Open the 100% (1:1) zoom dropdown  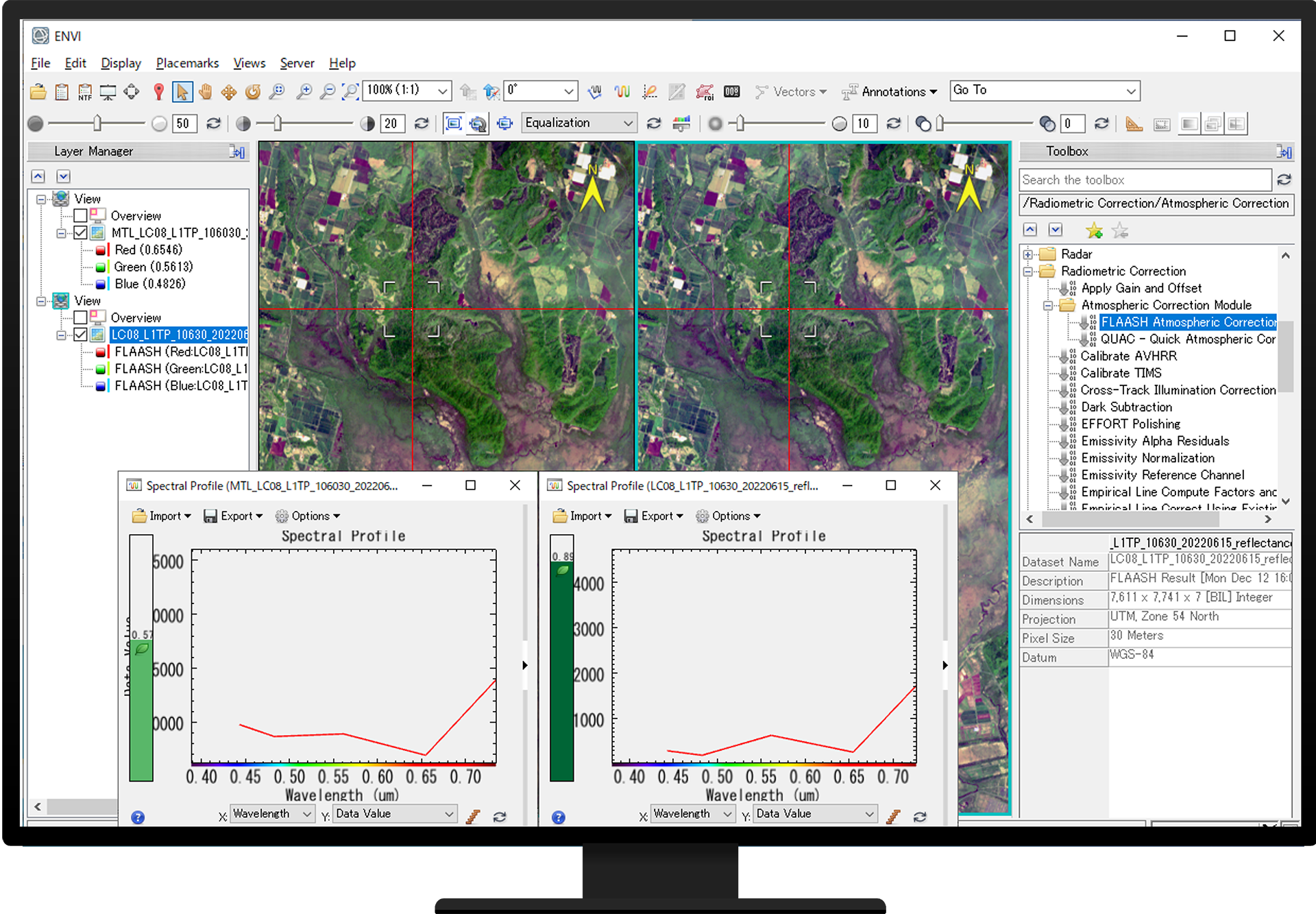click(443, 91)
